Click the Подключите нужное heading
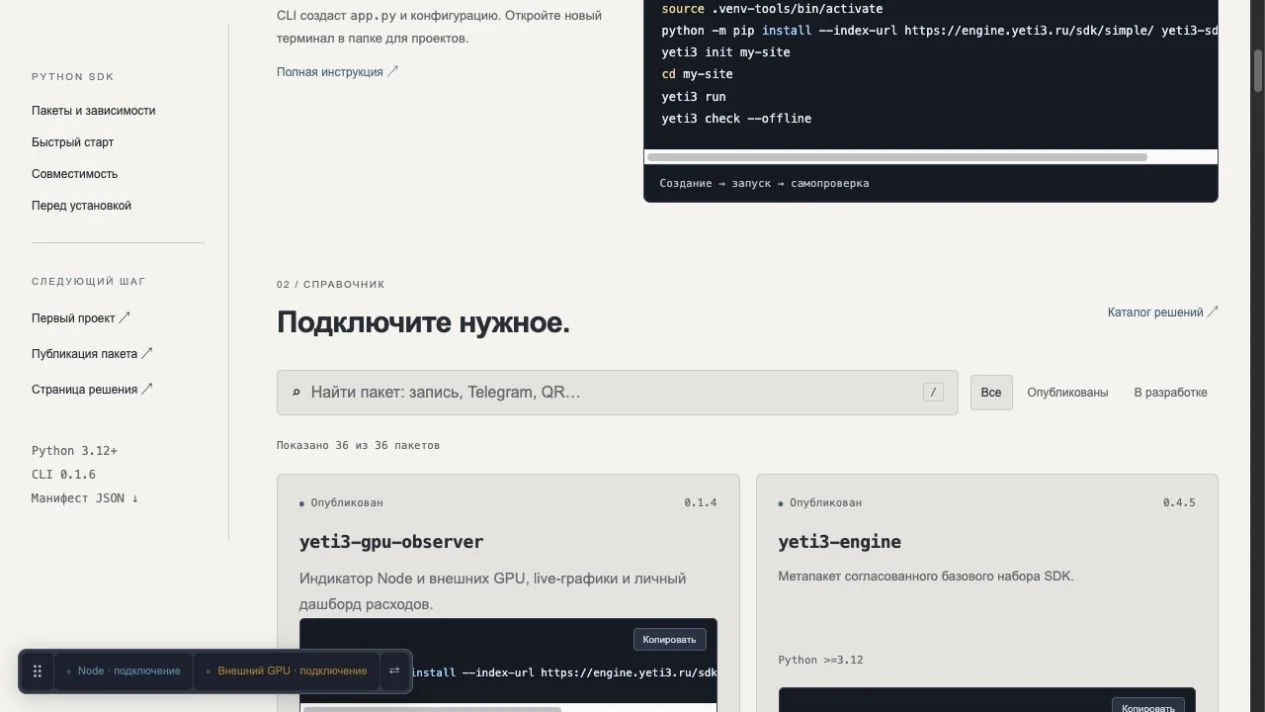The width and height of the screenshot is (1265, 712). [423, 323]
